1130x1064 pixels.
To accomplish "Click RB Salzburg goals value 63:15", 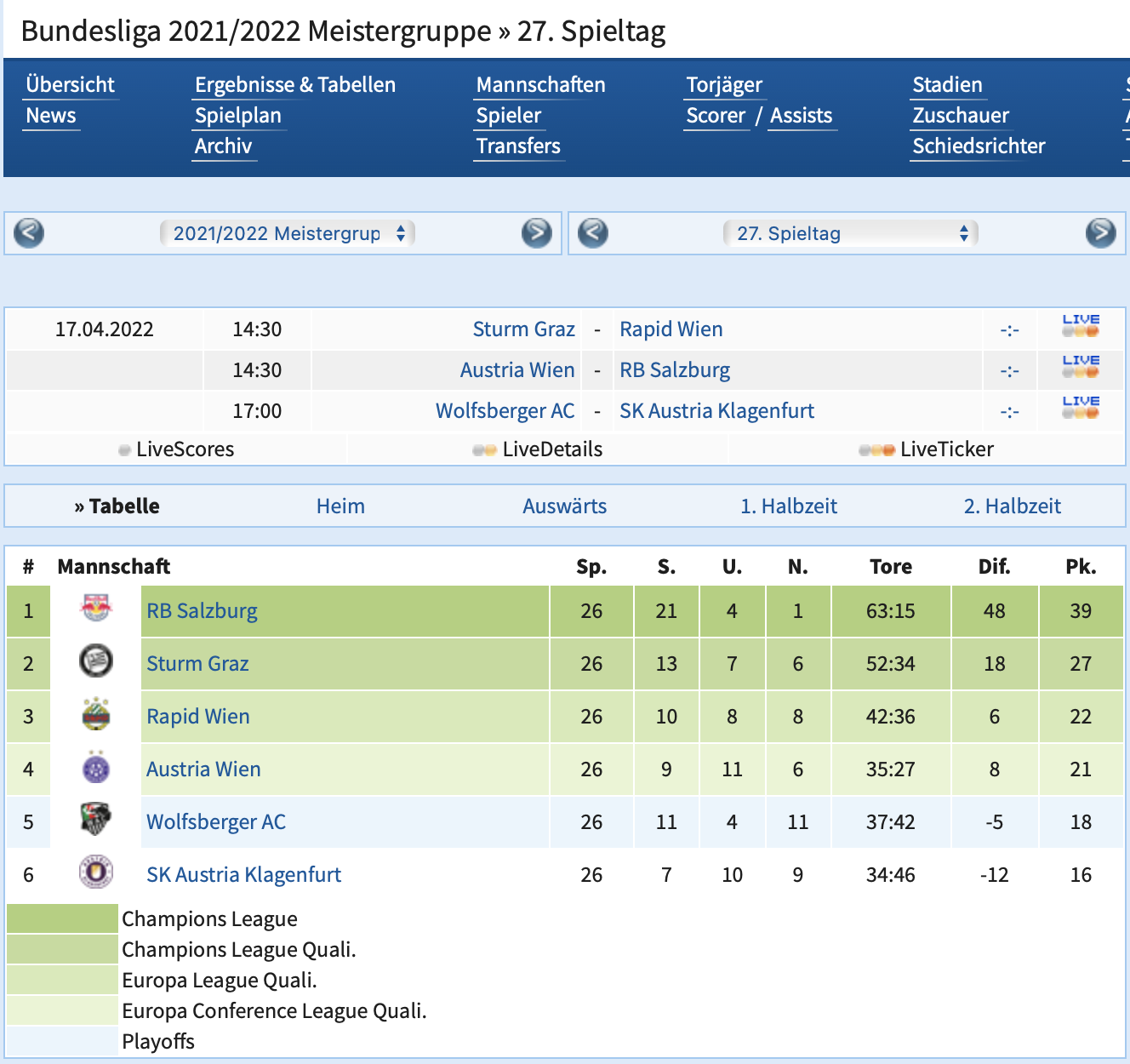I will coord(891,611).
